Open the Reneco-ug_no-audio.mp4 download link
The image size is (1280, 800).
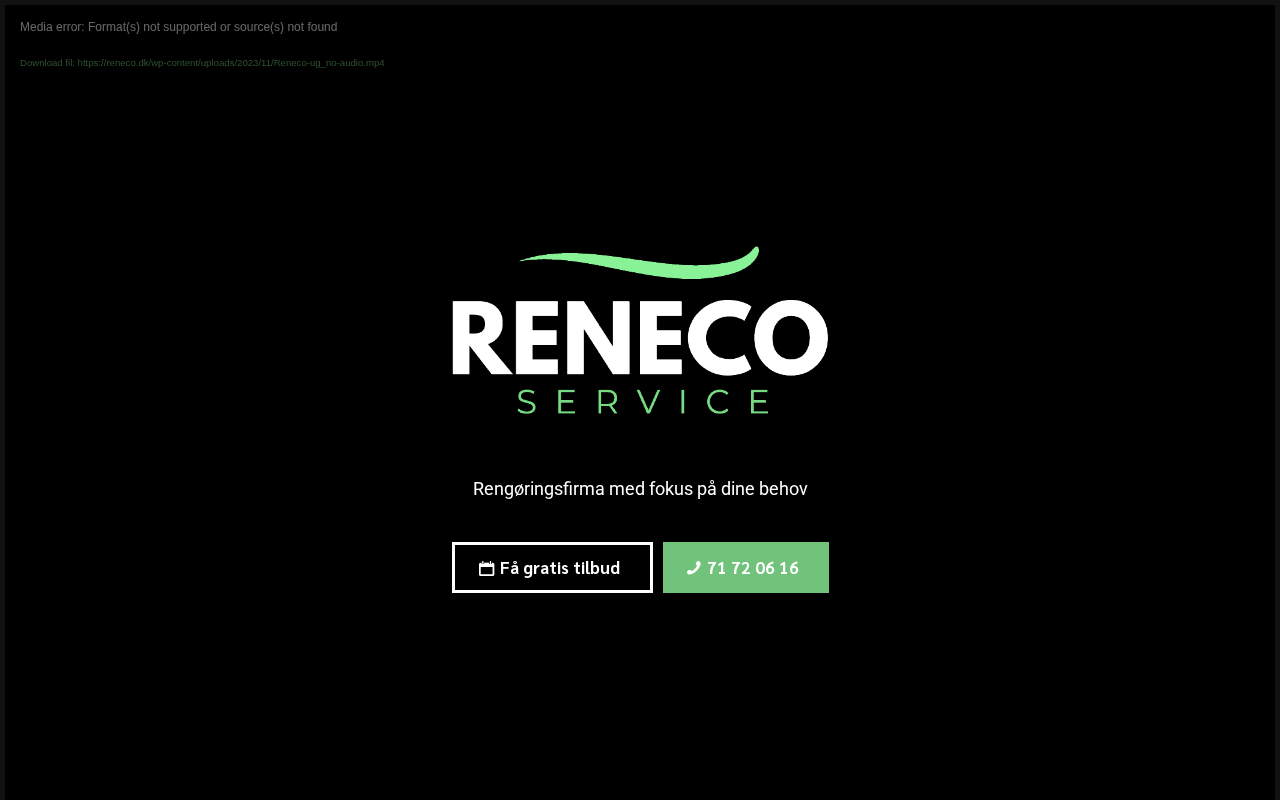(x=231, y=63)
